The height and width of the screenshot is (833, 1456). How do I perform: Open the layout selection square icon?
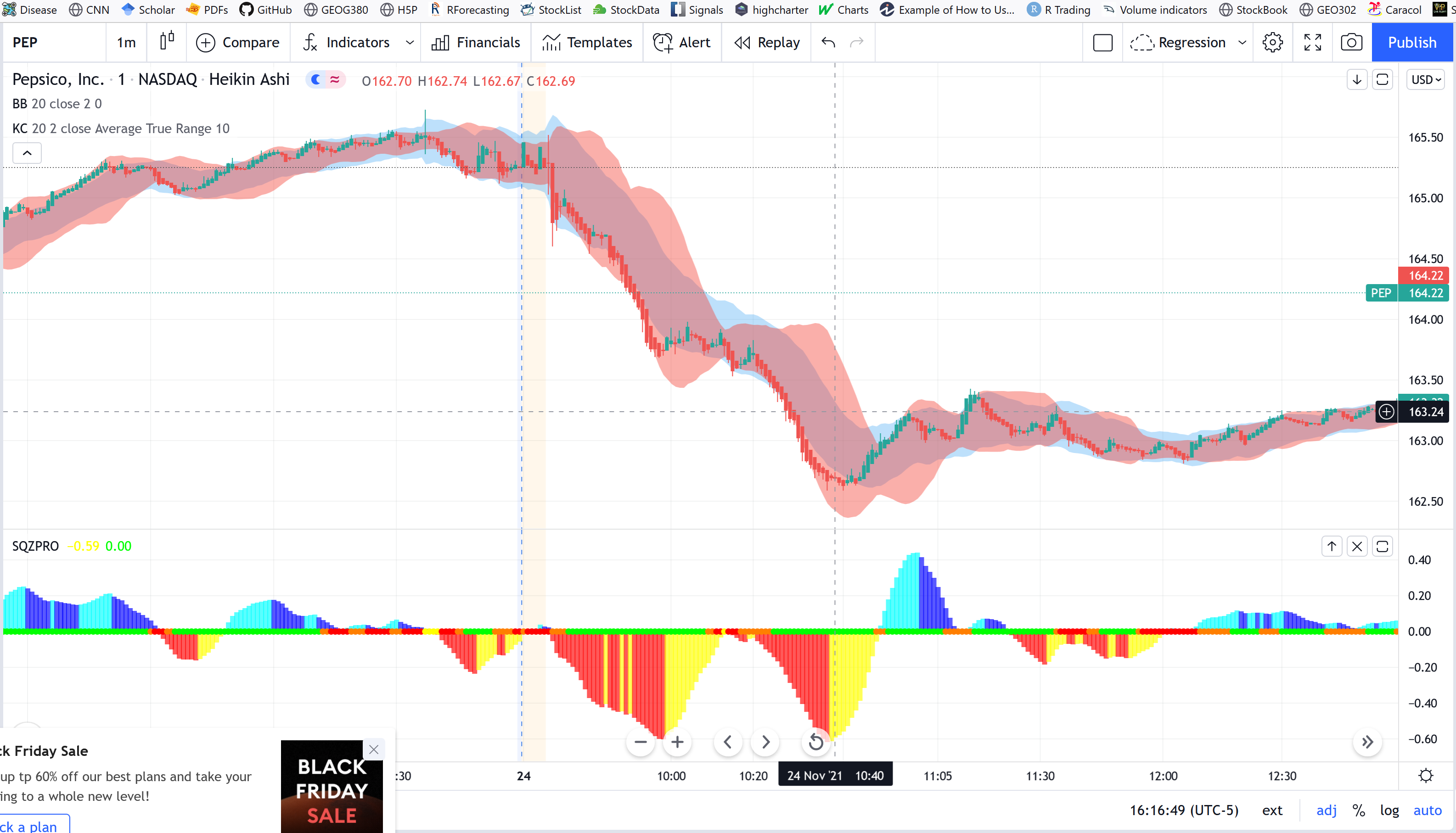coord(1102,43)
